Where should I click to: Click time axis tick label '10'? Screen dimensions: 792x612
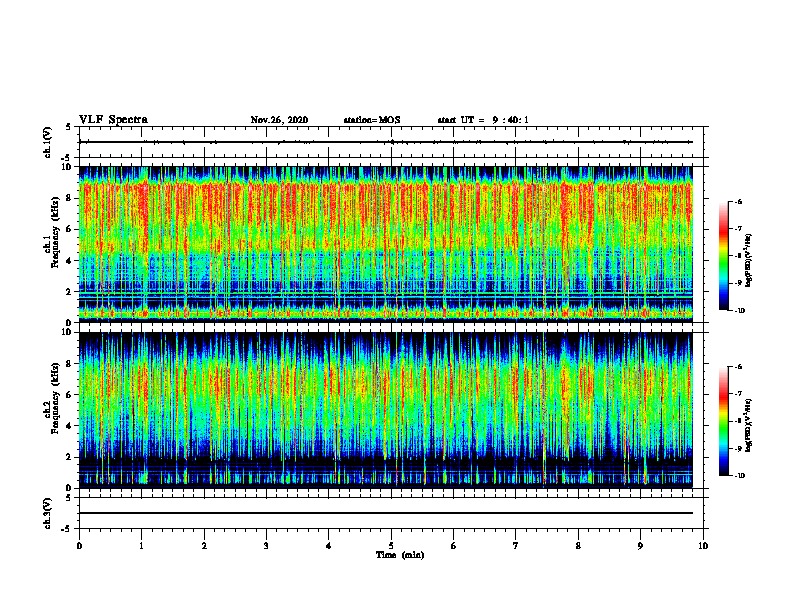(x=703, y=545)
